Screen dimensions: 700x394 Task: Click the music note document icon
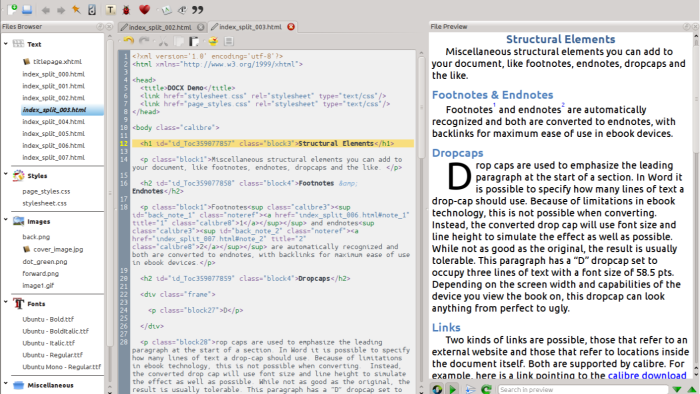point(92,9)
